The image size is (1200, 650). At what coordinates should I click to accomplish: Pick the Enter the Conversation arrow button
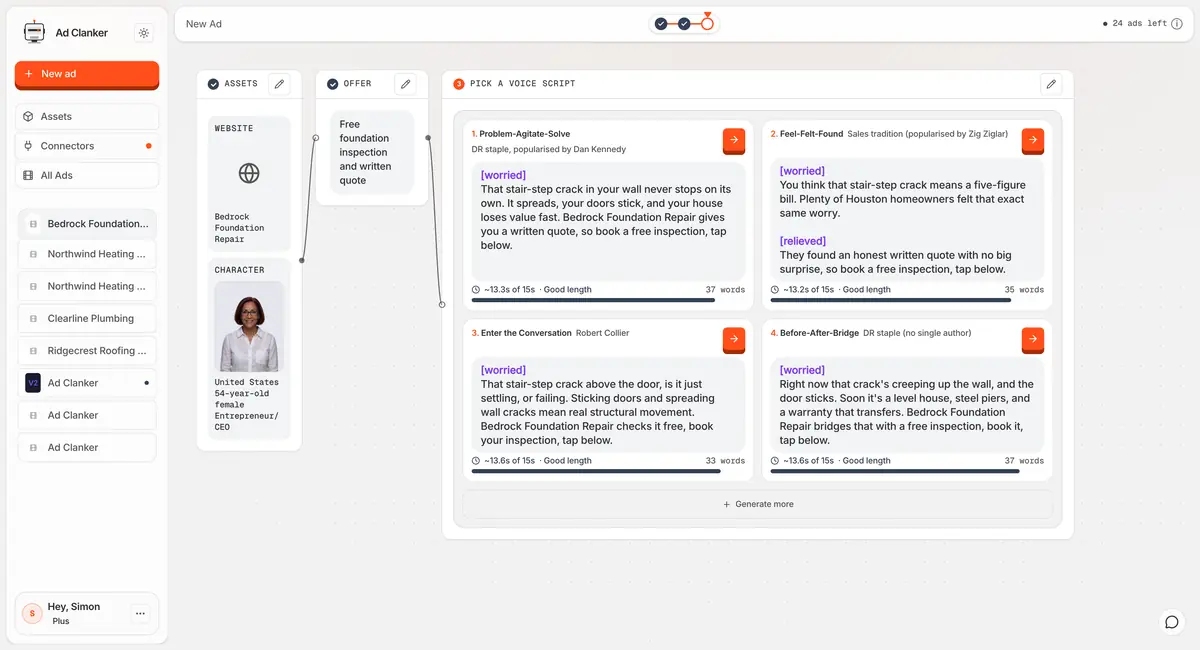pyautogui.click(x=734, y=340)
